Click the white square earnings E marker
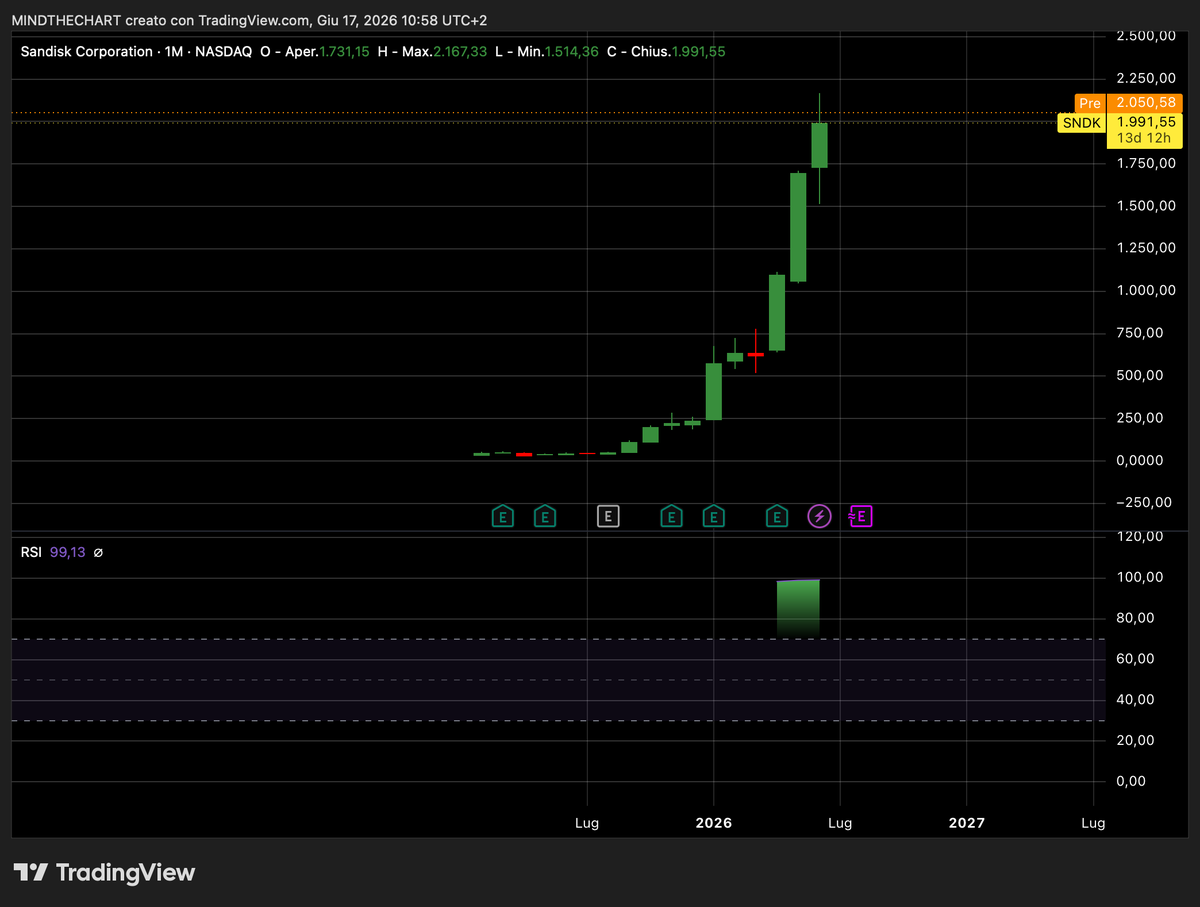The image size is (1200, 907). (x=608, y=517)
